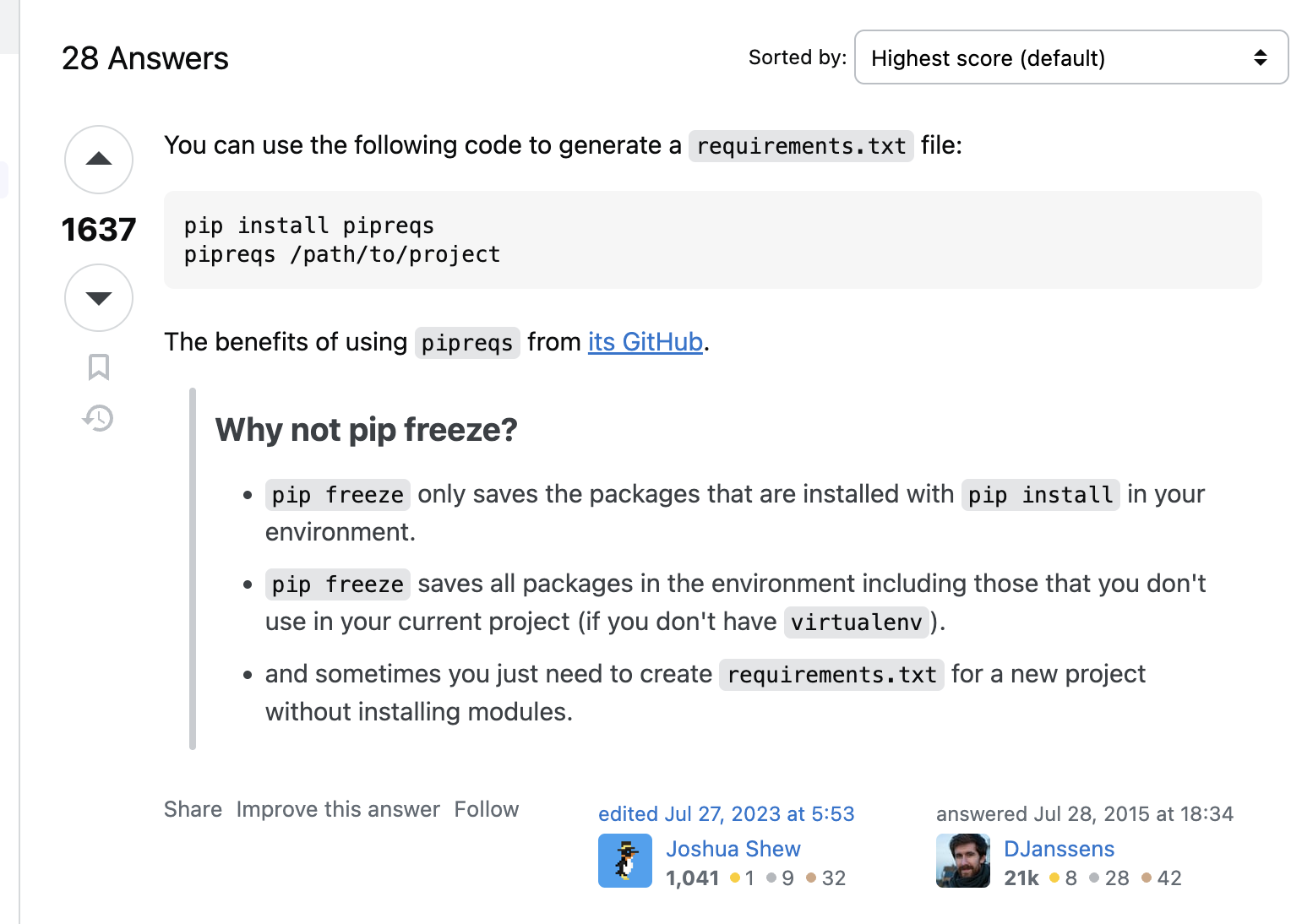Screen dimensions: 1291x924
Task: Click Share under the answer
Action: click(x=193, y=809)
